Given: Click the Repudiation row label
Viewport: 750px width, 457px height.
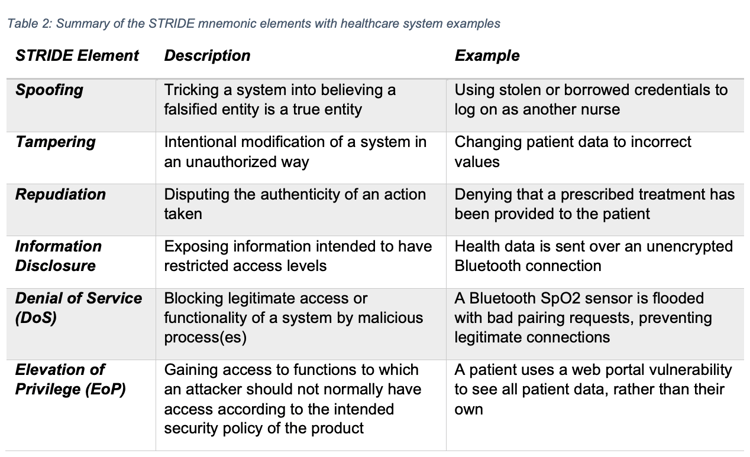Looking at the screenshot, I should pos(60,194).
